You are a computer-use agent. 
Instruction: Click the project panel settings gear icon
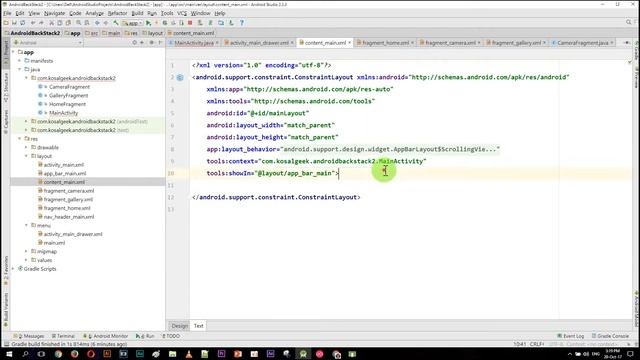[151, 42]
